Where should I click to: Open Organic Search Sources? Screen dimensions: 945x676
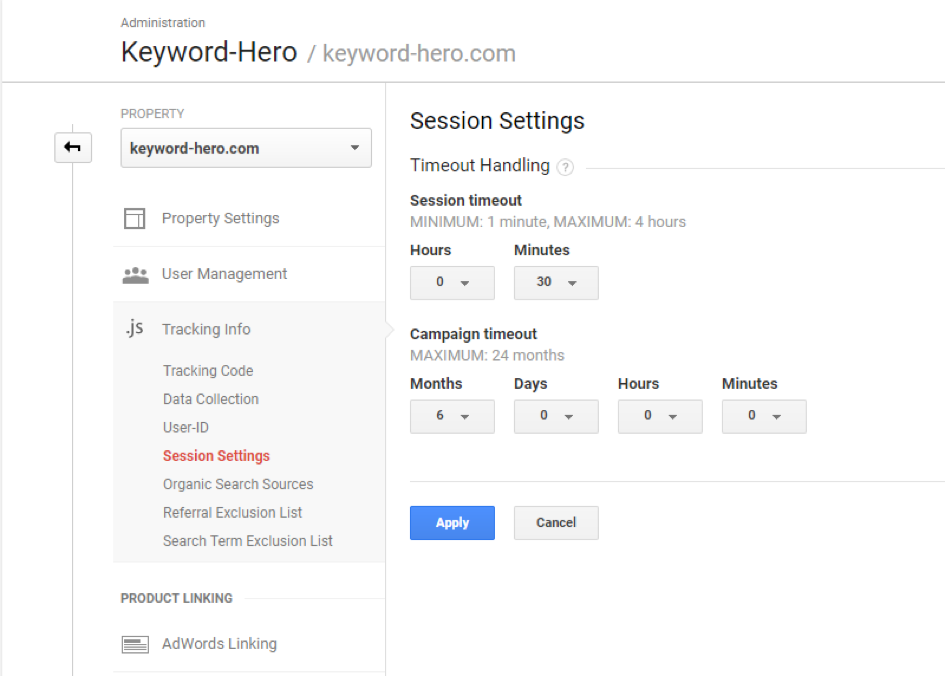pos(238,484)
